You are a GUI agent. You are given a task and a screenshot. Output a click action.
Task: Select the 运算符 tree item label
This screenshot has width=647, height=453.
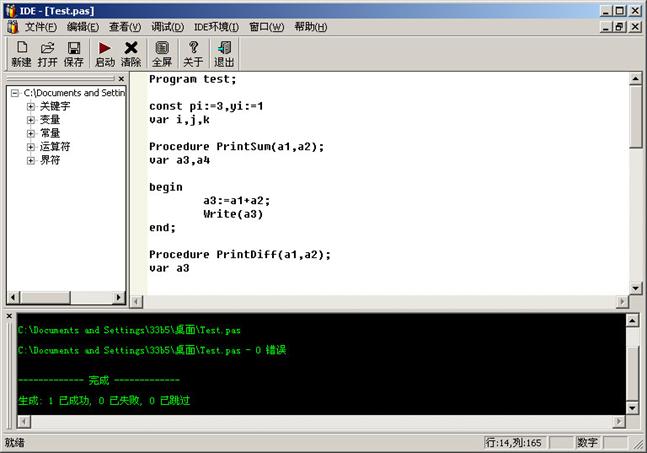click(55, 146)
